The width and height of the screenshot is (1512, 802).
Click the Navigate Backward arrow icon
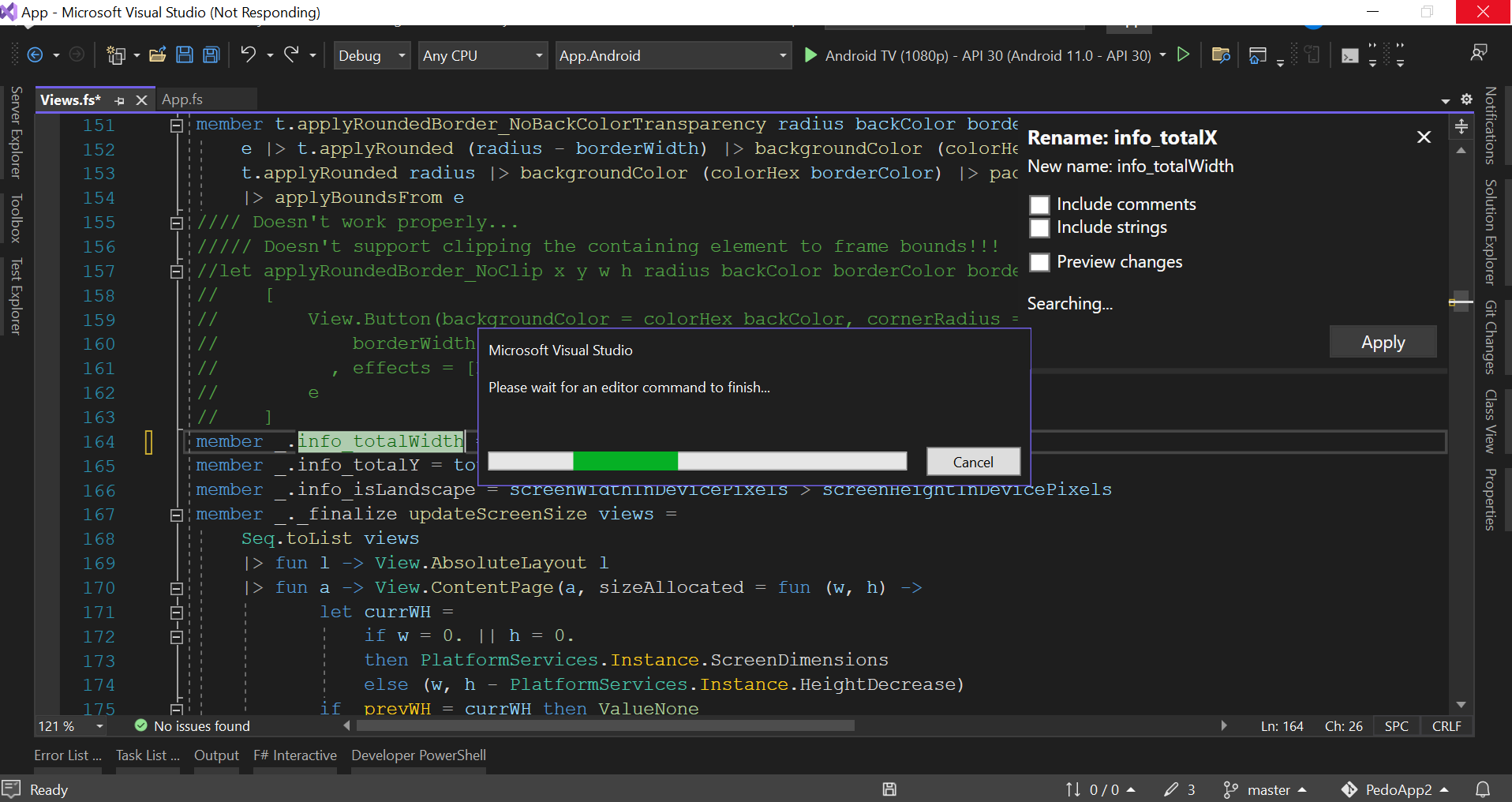point(35,54)
